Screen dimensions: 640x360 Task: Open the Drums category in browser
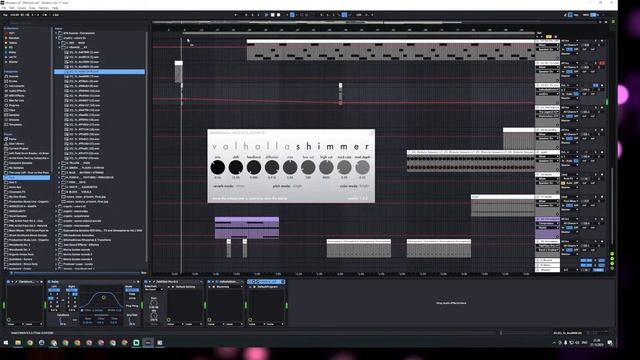click(x=13, y=81)
